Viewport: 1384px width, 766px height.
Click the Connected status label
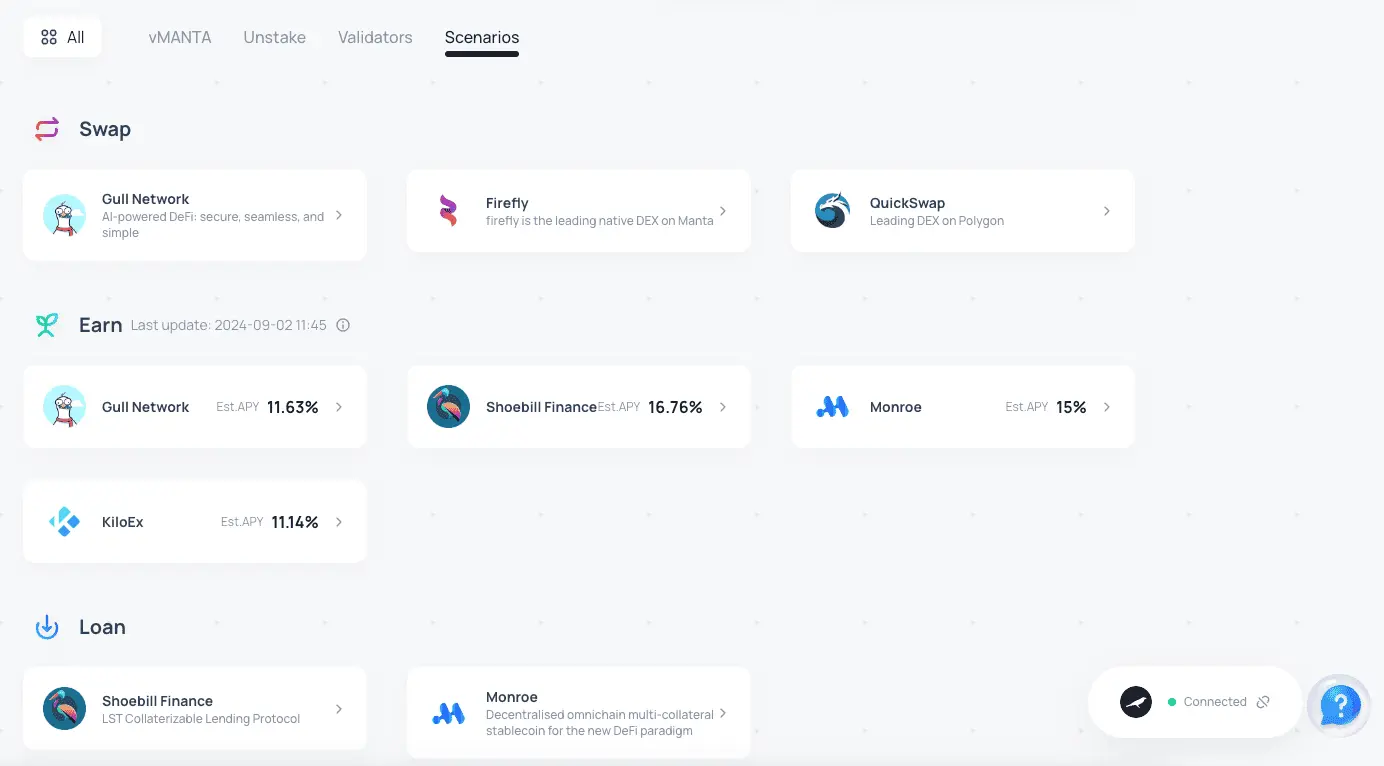coord(1215,702)
